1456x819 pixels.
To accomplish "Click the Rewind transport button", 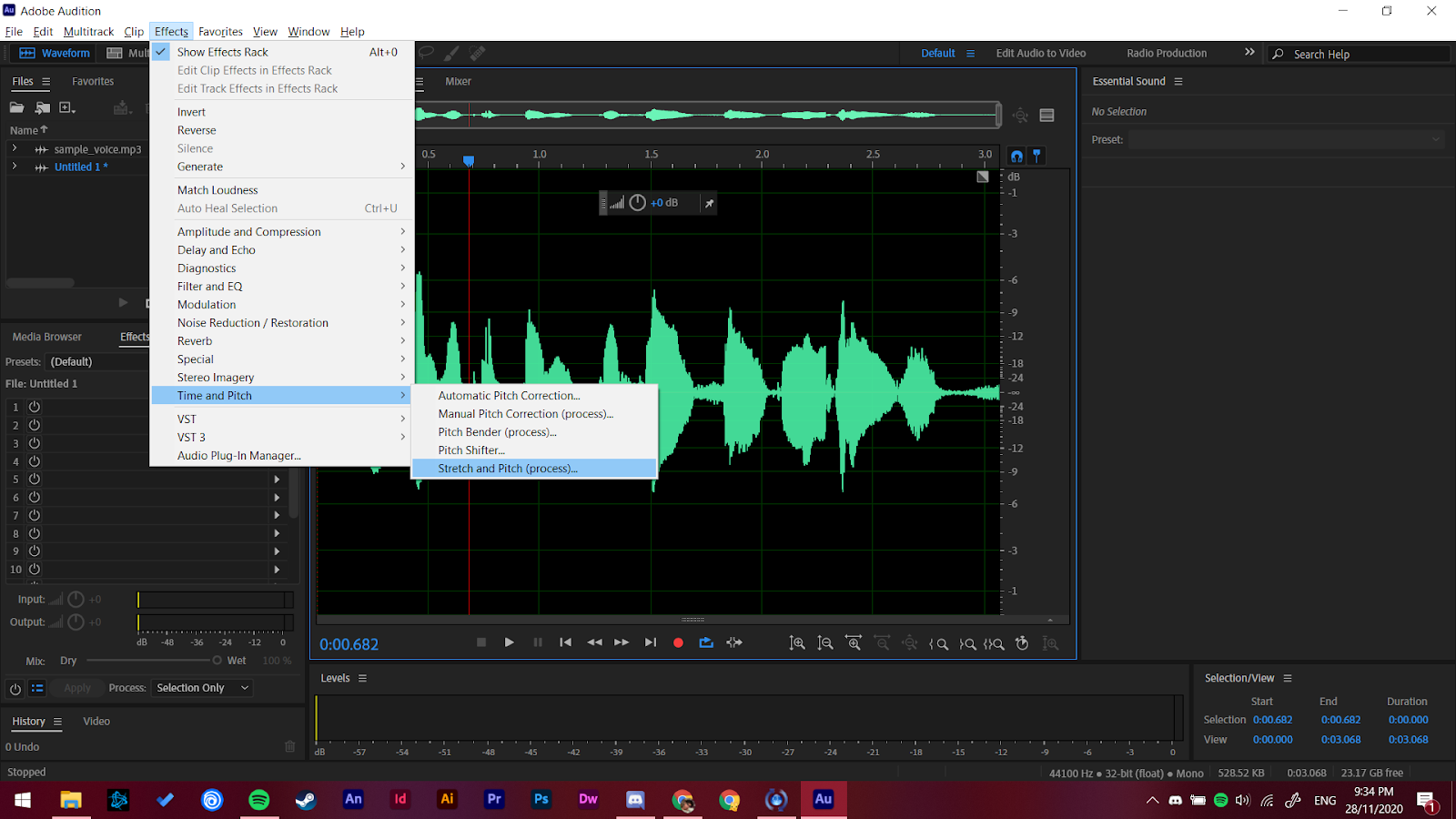I will [594, 642].
